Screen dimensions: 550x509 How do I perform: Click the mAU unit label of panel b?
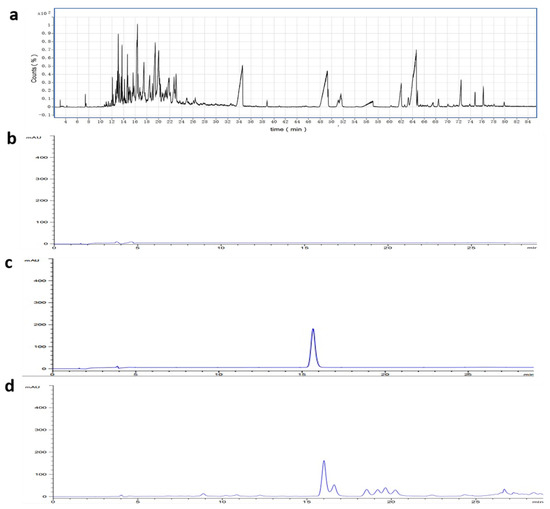click(x=34, y=138)
